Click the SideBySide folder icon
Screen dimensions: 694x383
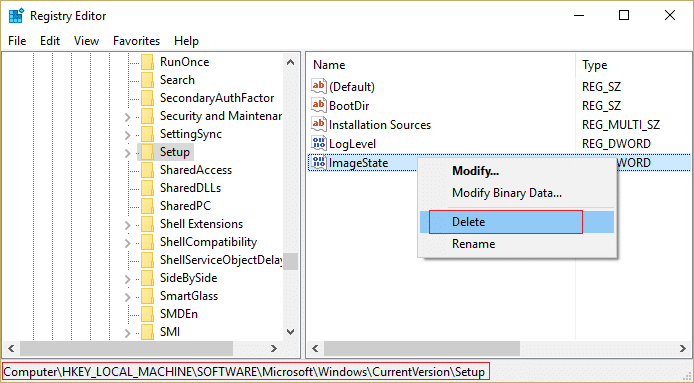147,278
